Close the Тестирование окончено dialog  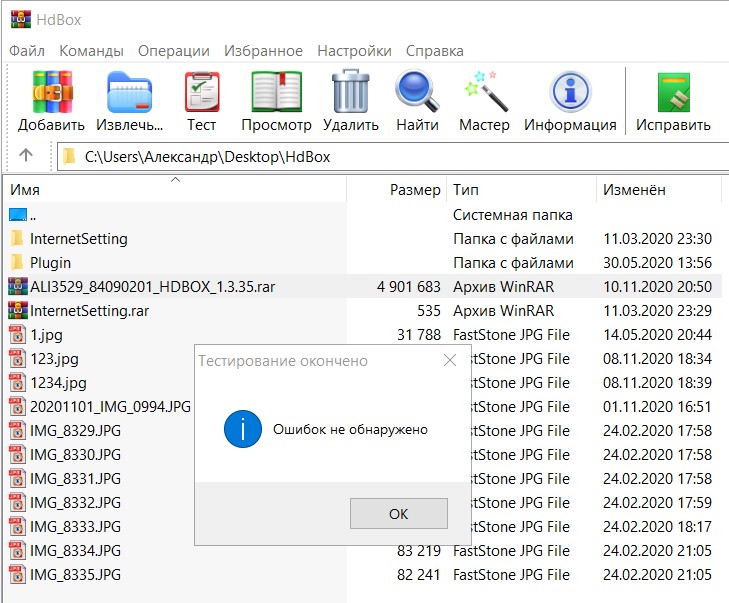[x=450, y=360]
